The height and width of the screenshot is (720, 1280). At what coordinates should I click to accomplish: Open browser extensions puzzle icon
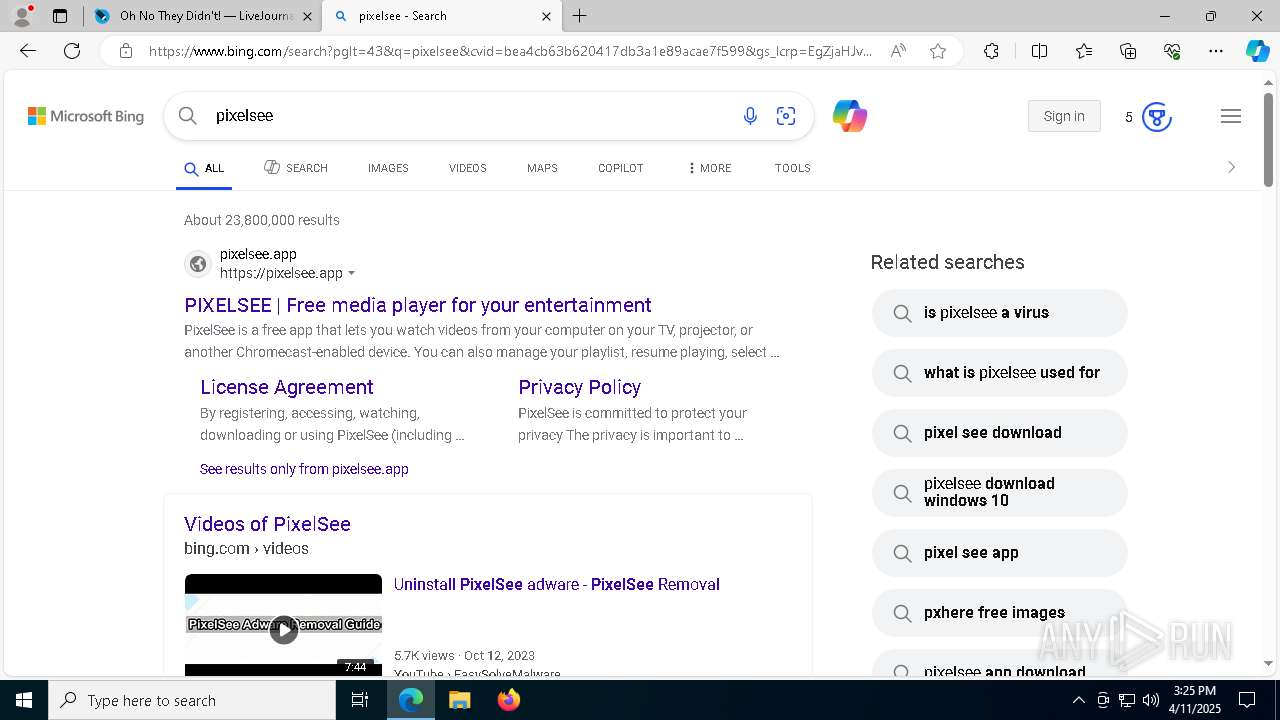(991, 51)
